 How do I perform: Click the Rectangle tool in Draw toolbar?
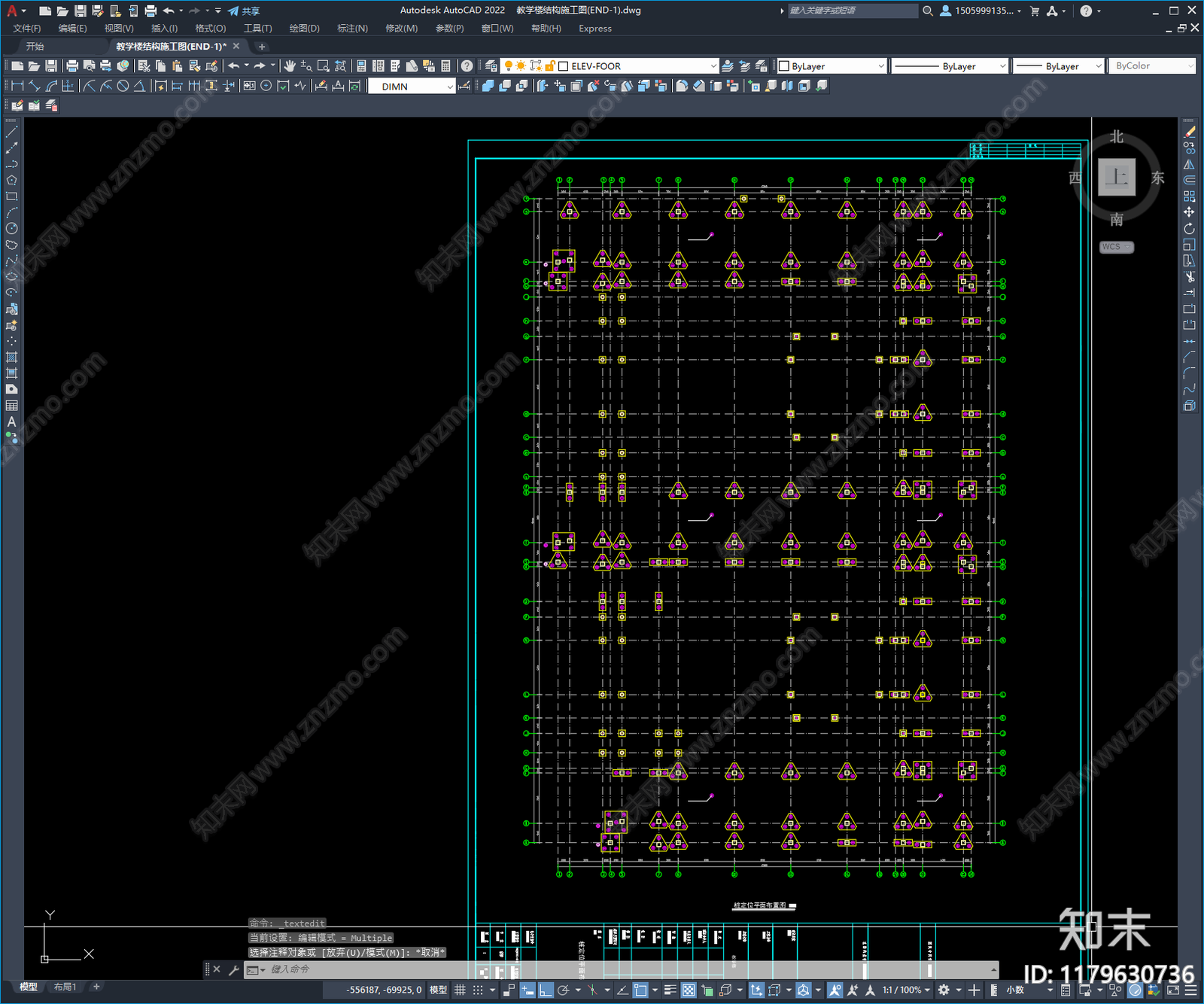click(11, 196)
